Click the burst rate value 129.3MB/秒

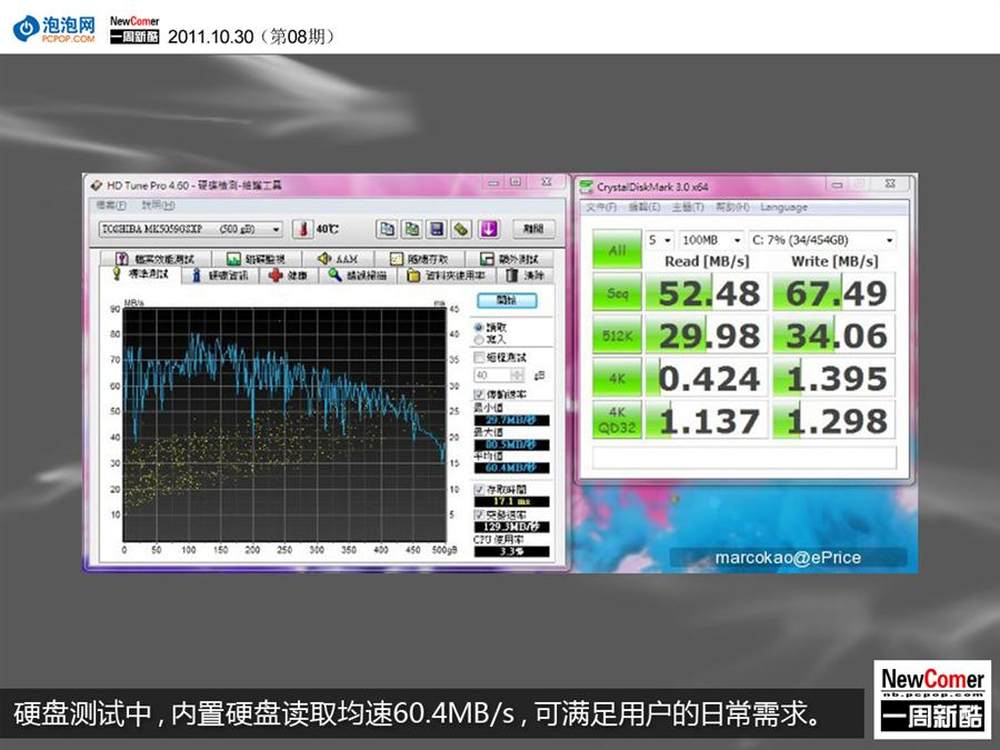point(511,527)
